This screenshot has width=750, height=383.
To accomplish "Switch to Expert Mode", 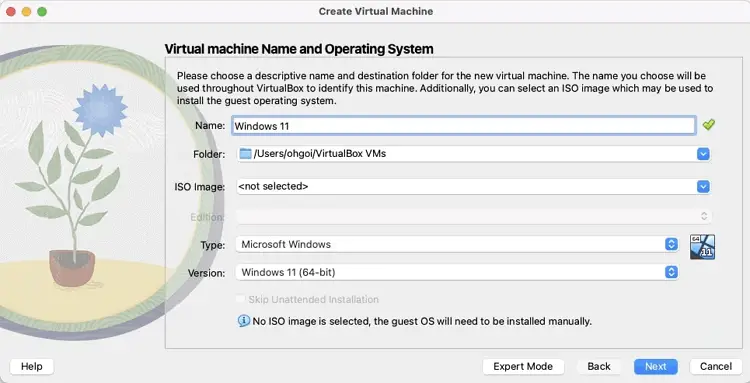I will (523, 367).
